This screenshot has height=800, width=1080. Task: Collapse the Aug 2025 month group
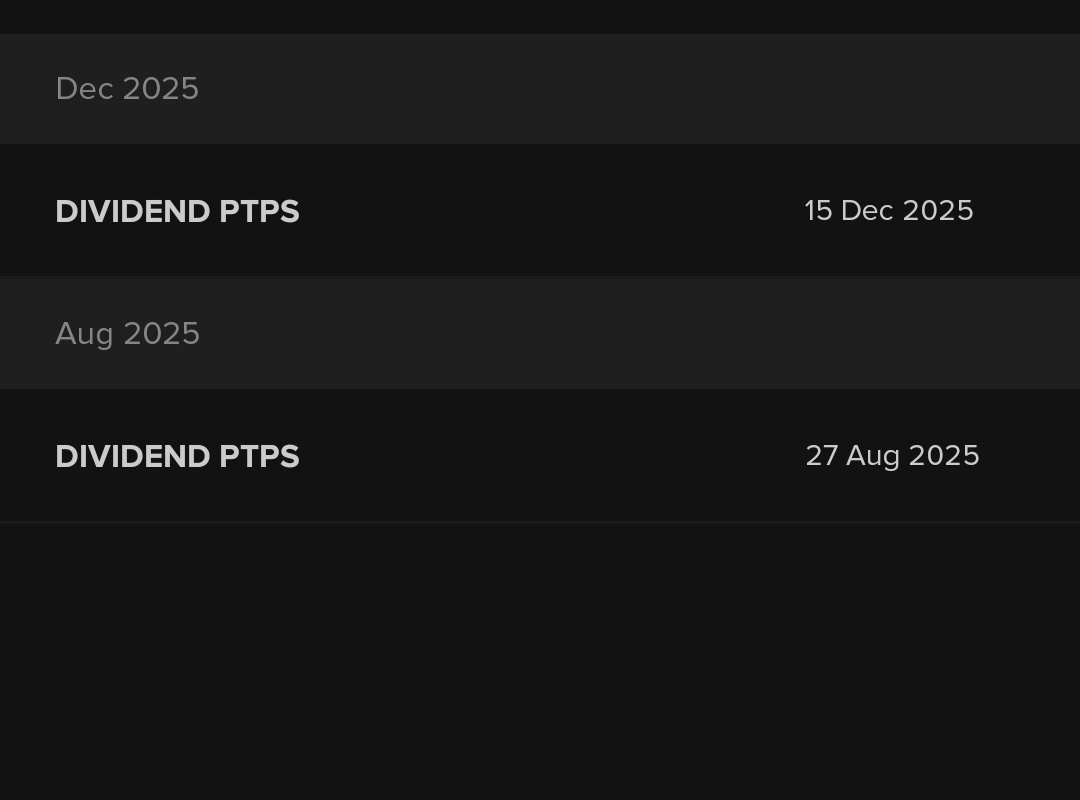pyautogui.click(x=540, y=334)
